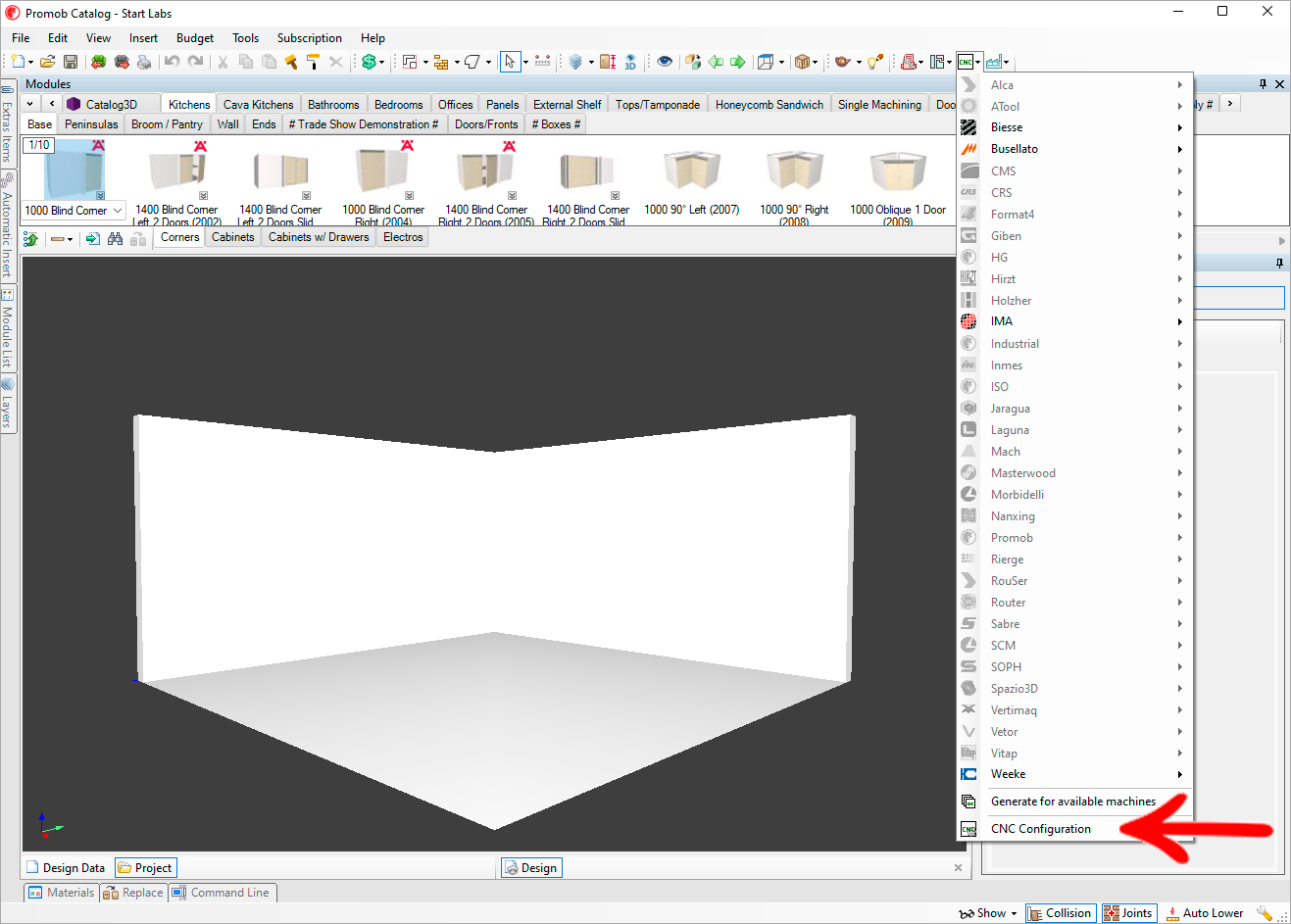The height and width of the screenshot is (924, 1291).
Task: Open the Subscription menu
Action: pos(310,38)
